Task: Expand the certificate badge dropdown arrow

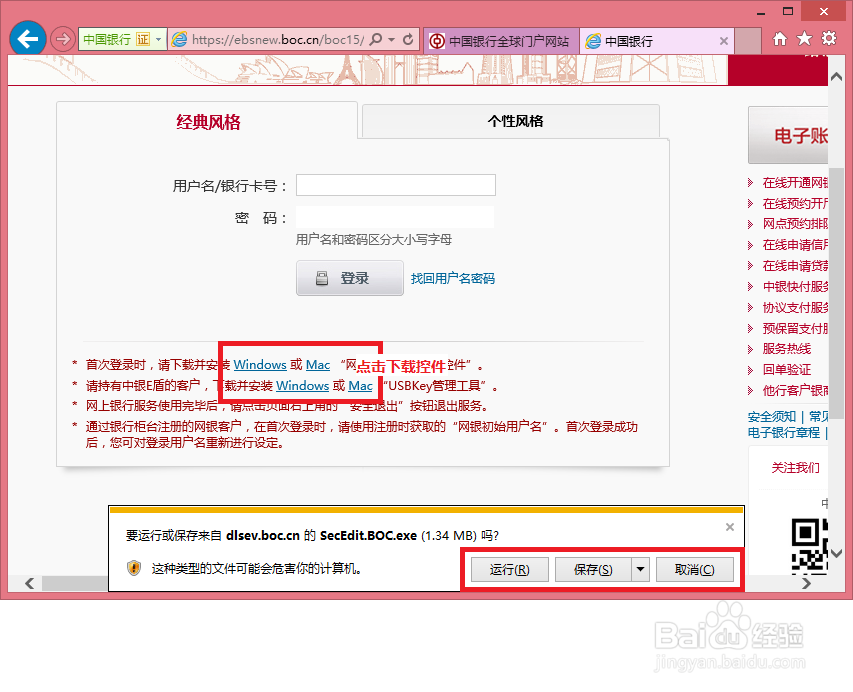Action: 158,39
